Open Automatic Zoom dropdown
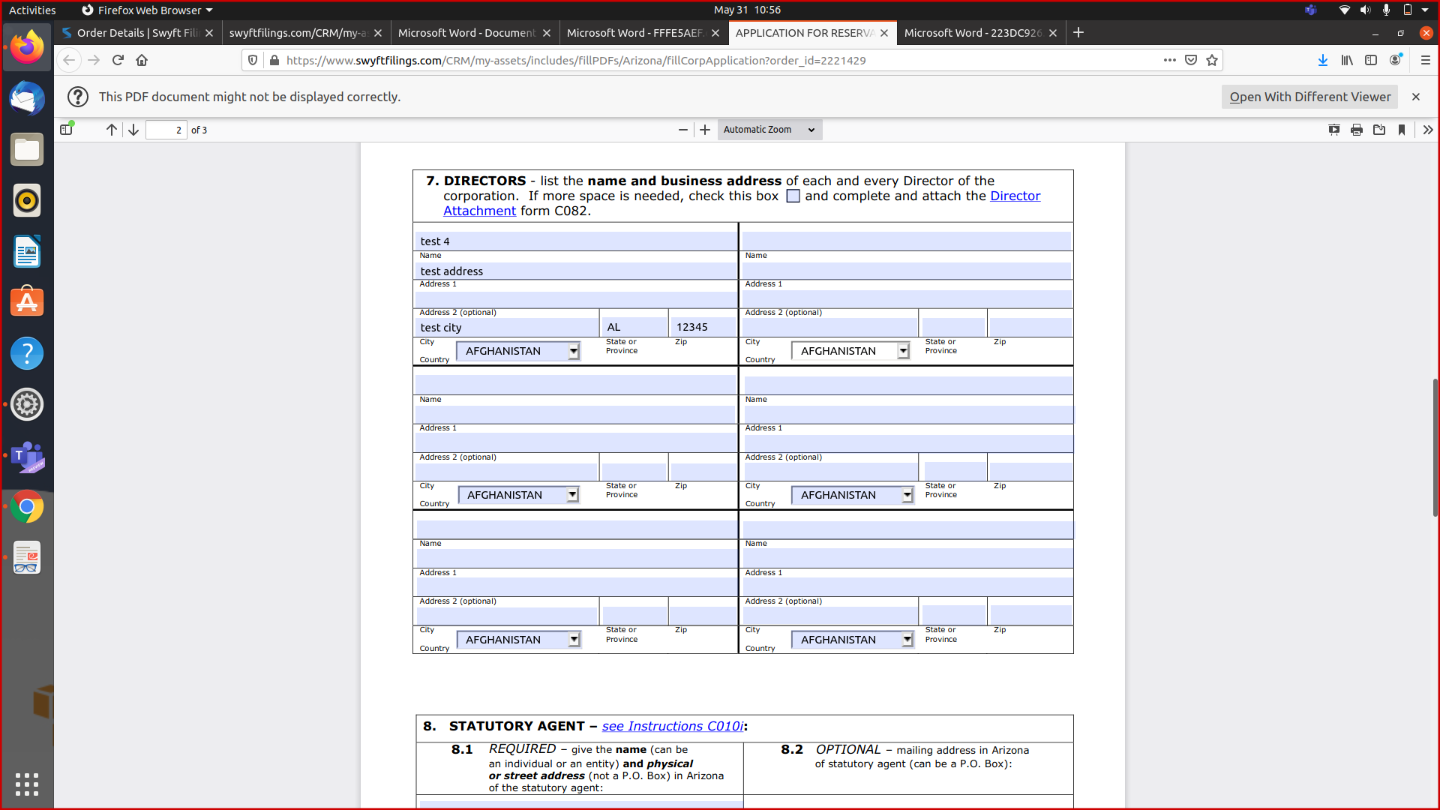This screenshot has width=1440, height=810. click(x=770, y=130)
